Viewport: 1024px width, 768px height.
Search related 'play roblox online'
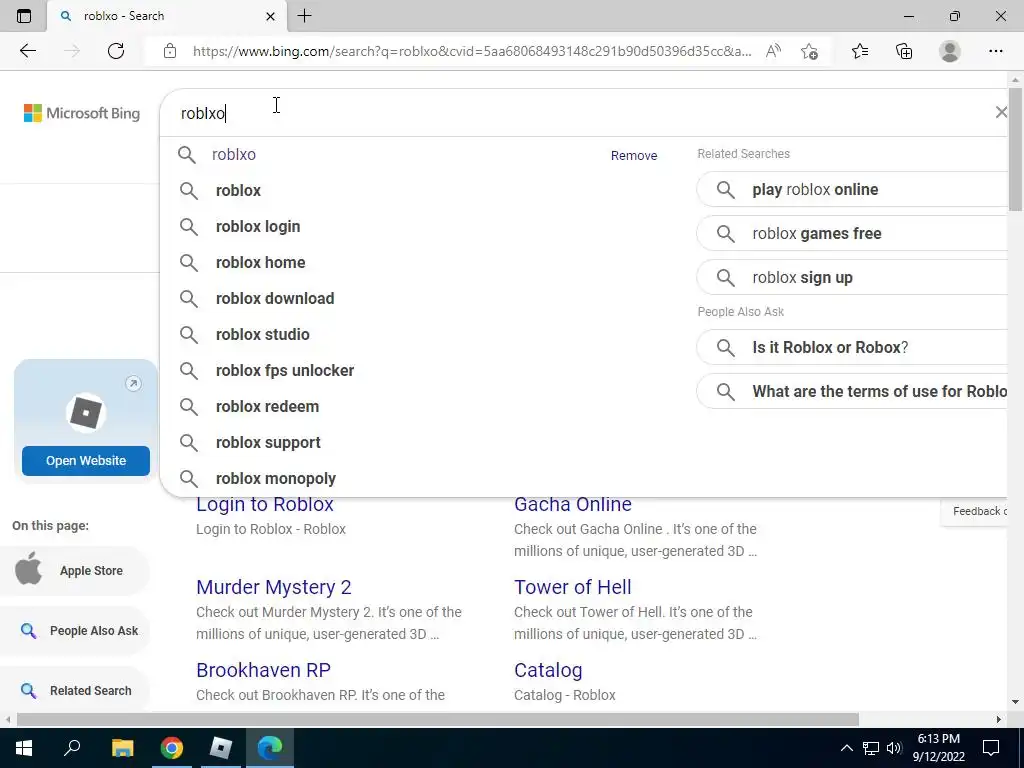point(852,189)
